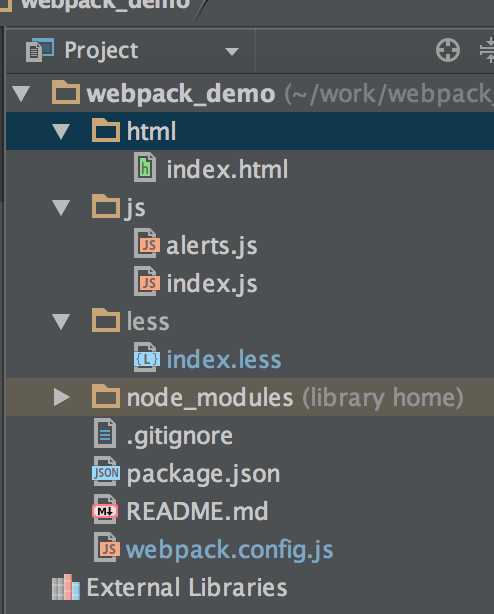Select alerts.js in the tree
The image size is (494, 614).
coord(212,247)
